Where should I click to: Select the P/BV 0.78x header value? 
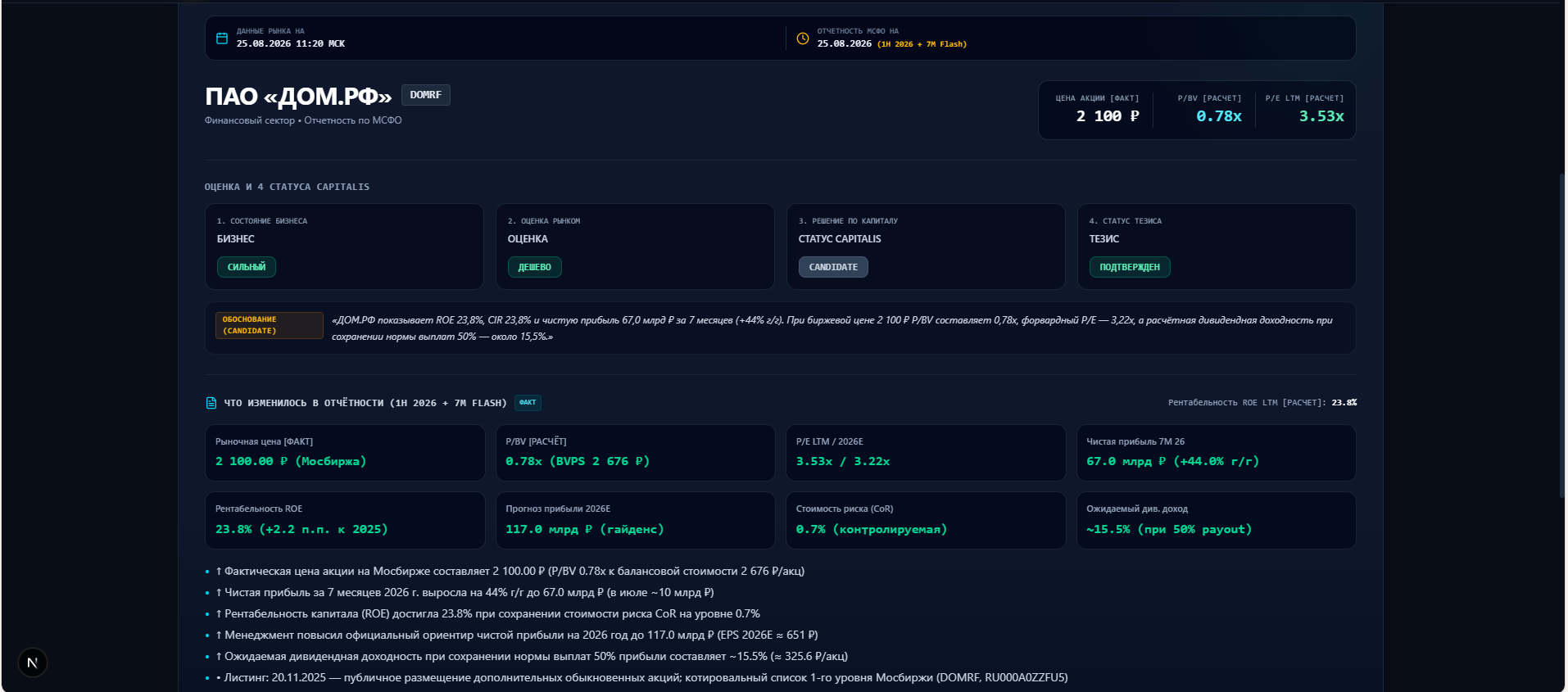(x=1219, y=116)
